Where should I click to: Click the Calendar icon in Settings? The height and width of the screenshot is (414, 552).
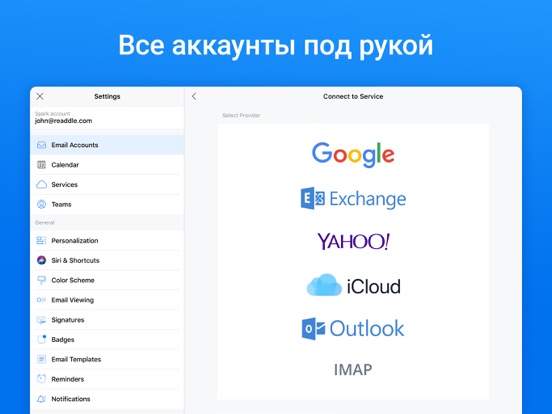[41, 165]
